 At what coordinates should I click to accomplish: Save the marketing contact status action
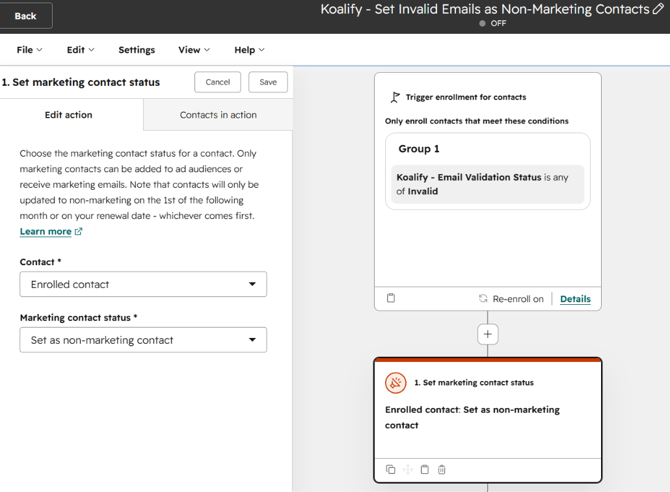click(268, 82)
